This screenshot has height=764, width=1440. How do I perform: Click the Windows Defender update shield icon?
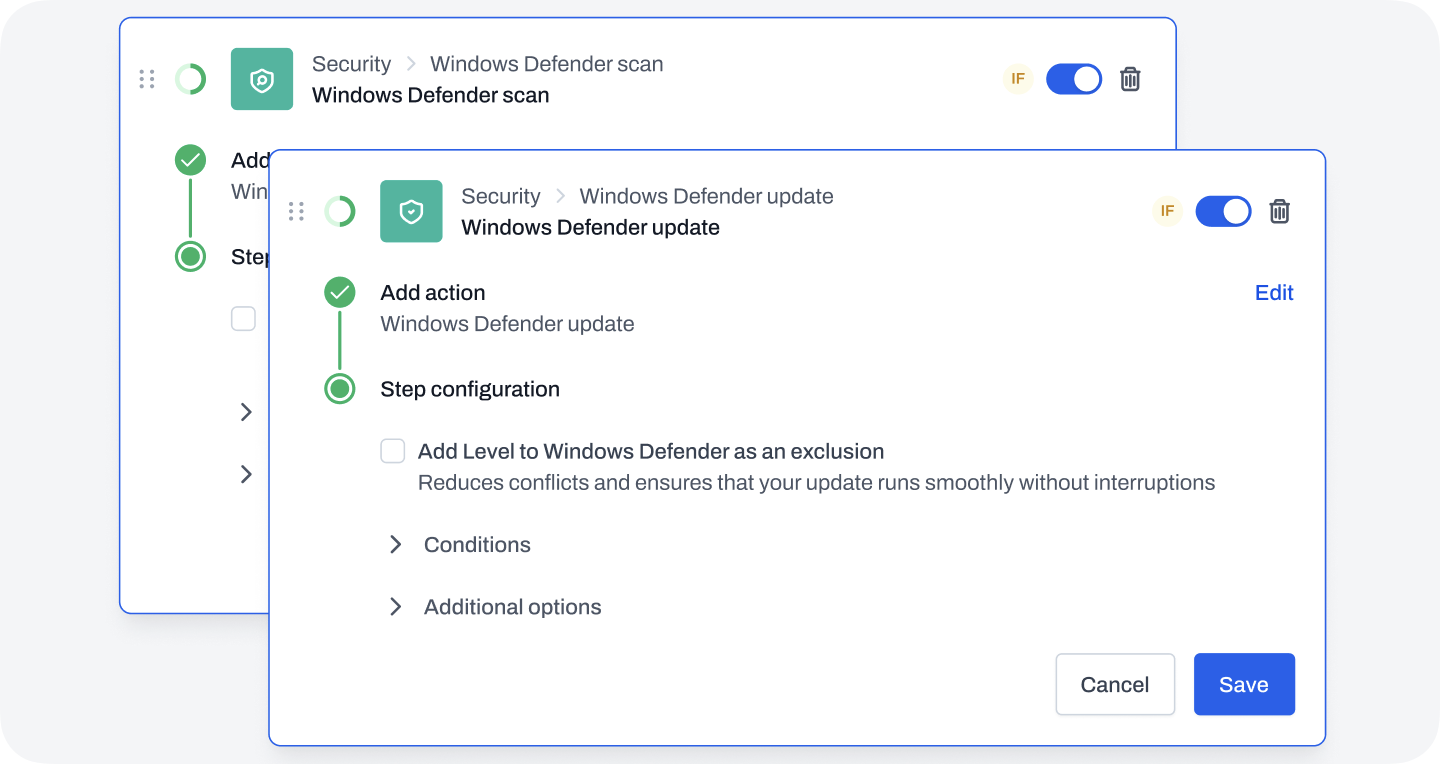[411, 211]
